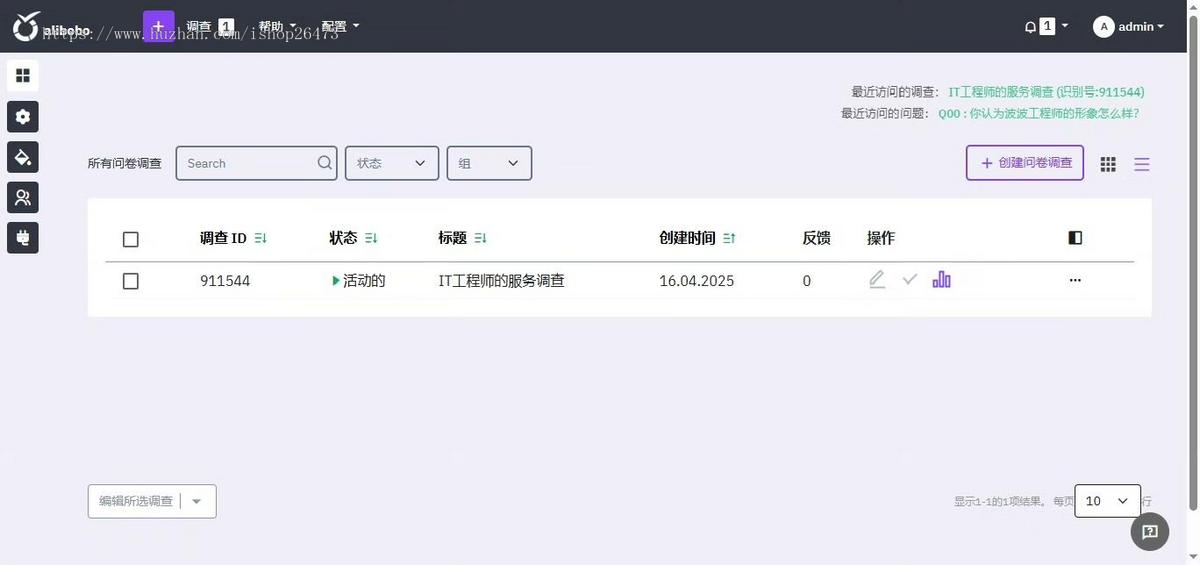The height and width of the screenshot is (565, 1200).
Task: Sort by 状态 column header
Action: coord(353,238)
